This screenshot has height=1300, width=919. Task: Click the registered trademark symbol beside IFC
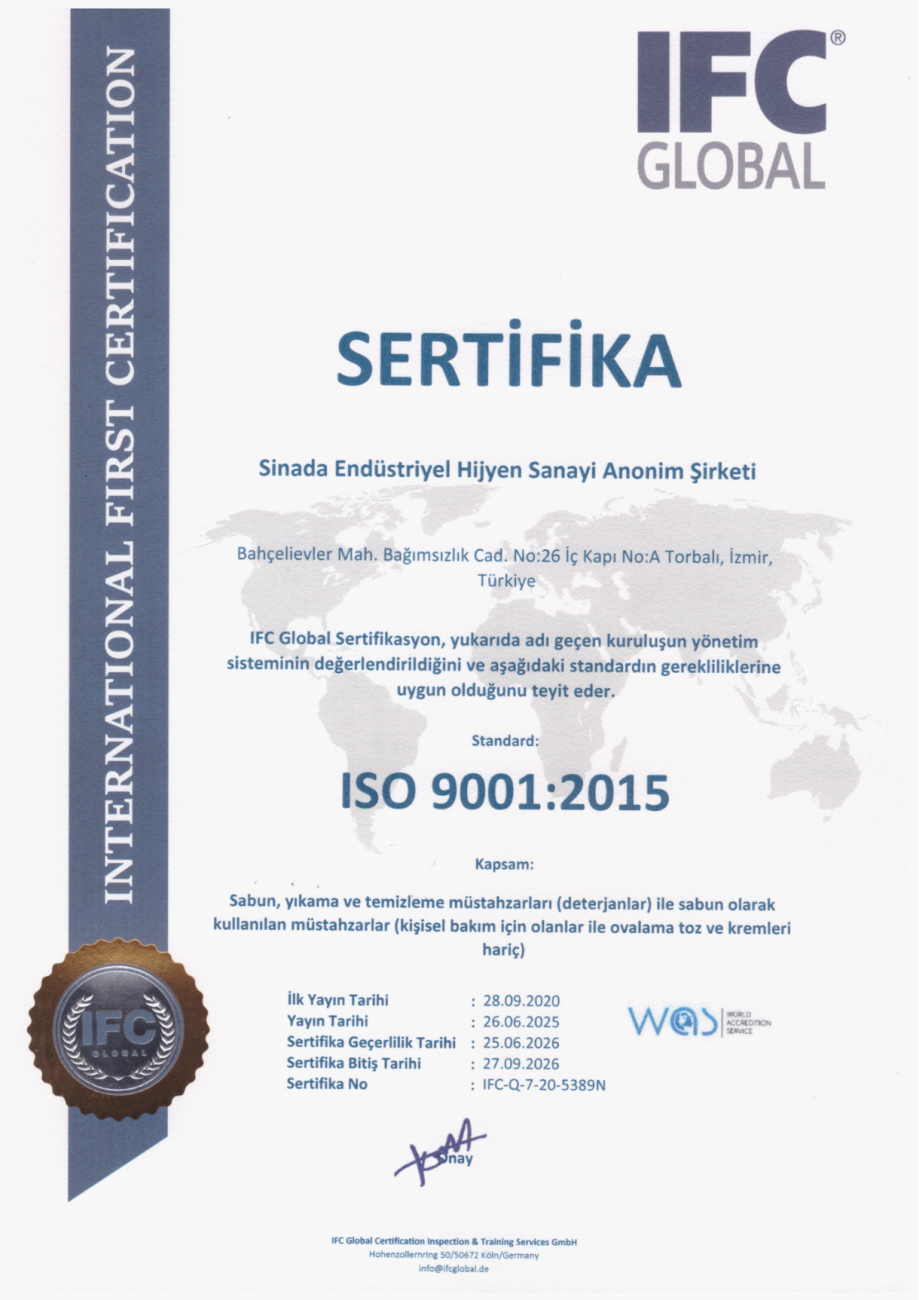point(837,37)
